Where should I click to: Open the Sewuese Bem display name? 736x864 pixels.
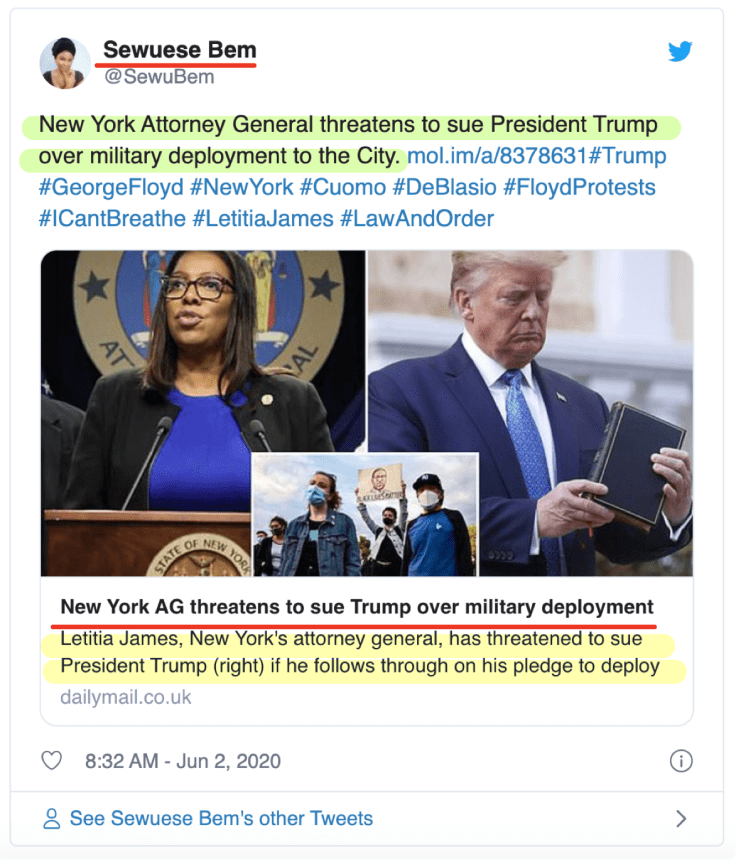[180, 50]
